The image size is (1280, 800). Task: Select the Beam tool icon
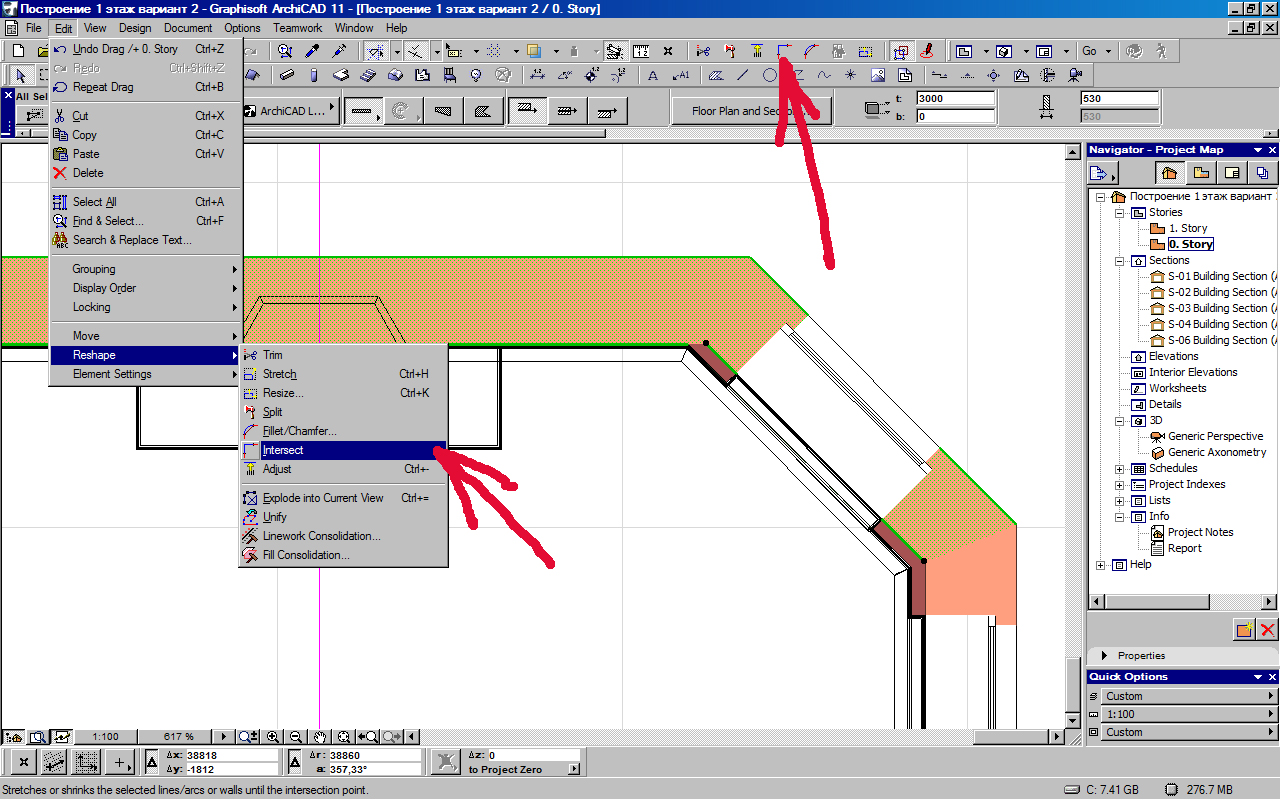287,75
